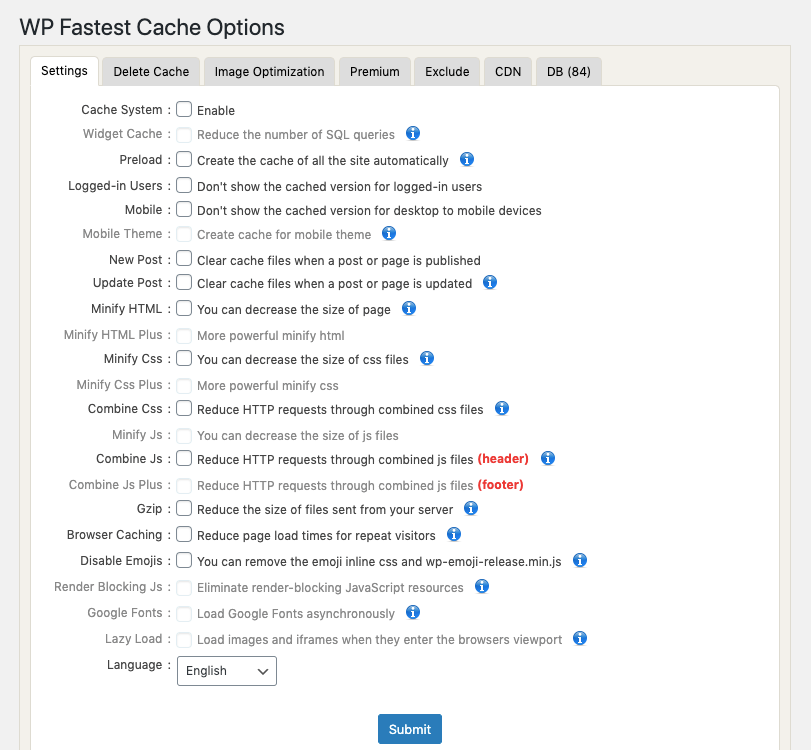Open the Exclude settings tab
Image resolution: width=811 pixels, height=750 pixels.
446,71
